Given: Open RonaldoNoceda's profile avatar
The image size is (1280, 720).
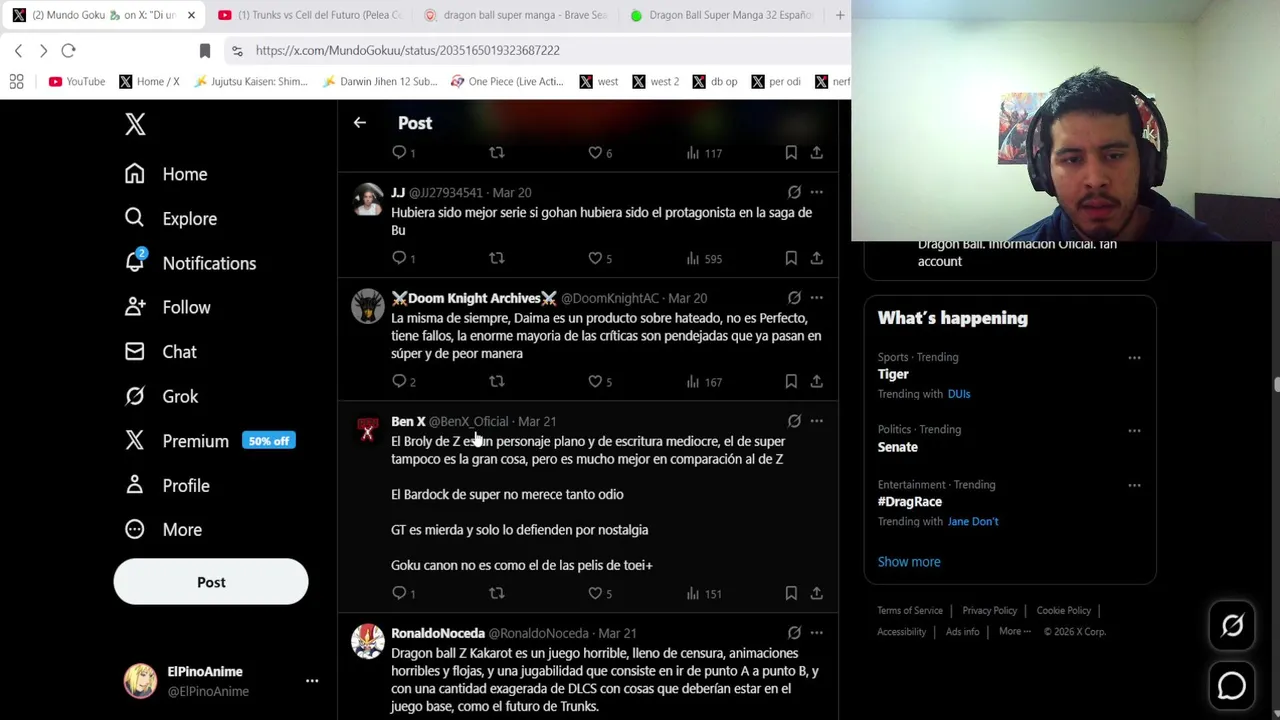Looking at the screenshot, I should tap(368, 641).
